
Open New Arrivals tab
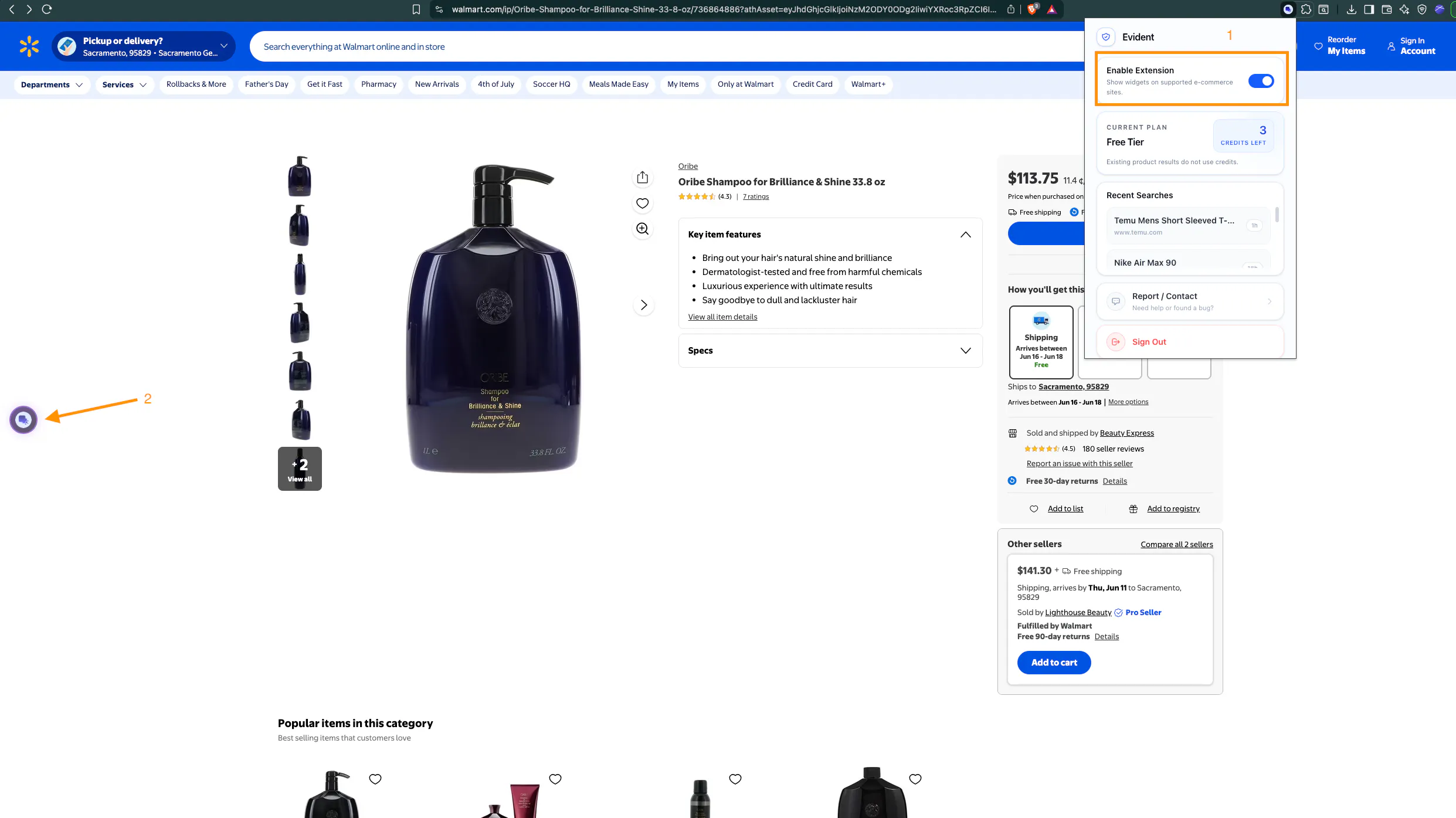(437, 84)
